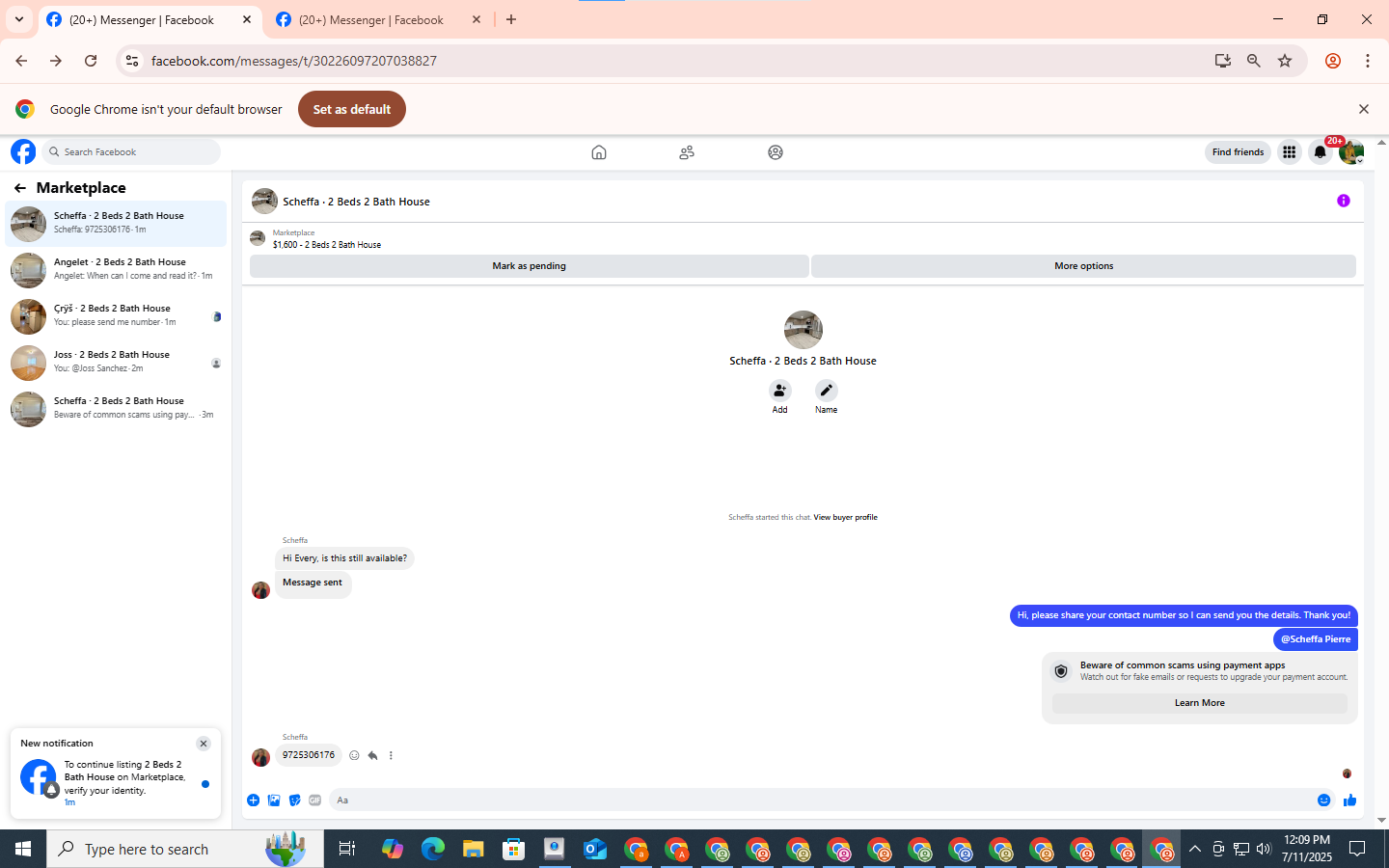Open conversation information purple icon
Viewport: 1389px width, 868px height.
point(1344,201)
